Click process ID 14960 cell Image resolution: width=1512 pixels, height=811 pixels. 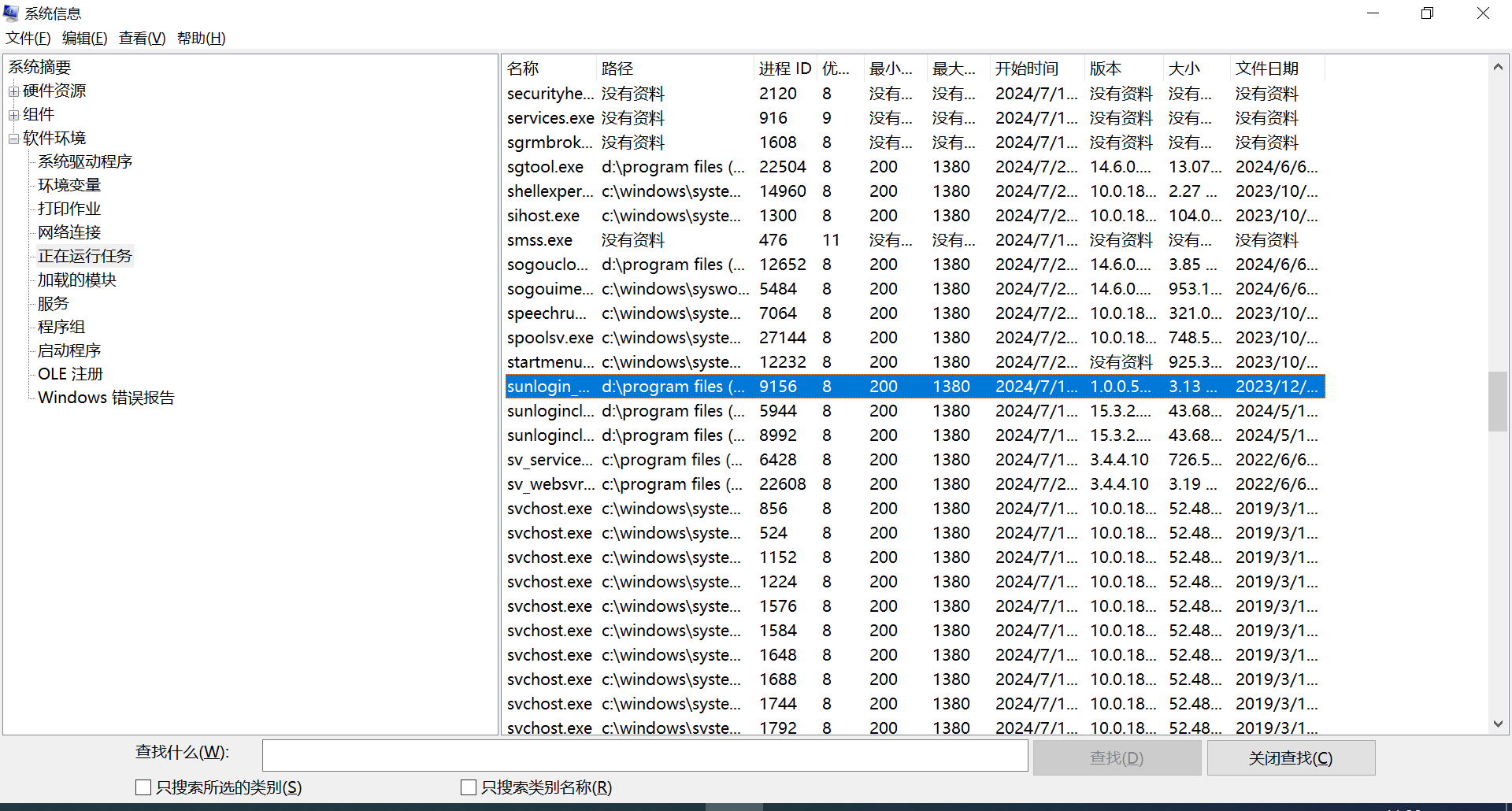pyautogui.click(x=783, y=191)
